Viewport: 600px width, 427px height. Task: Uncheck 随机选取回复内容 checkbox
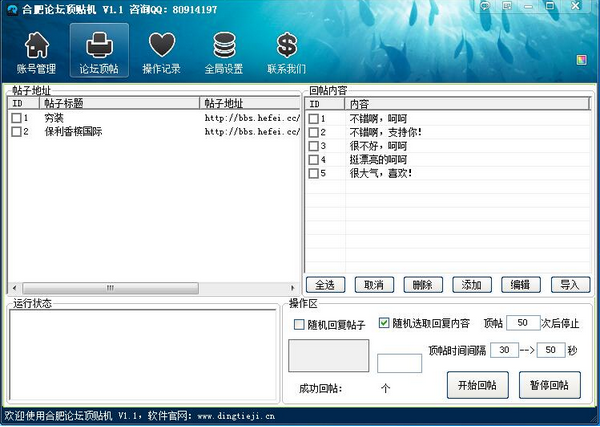384,323
